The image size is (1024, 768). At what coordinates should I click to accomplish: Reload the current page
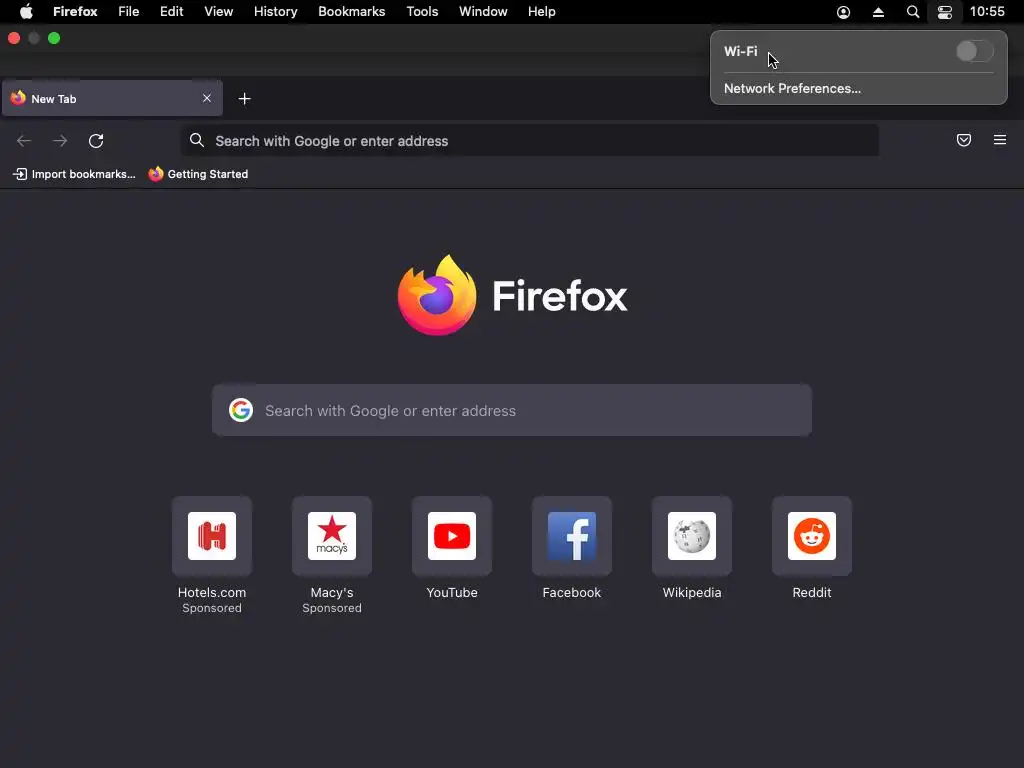tap(96, 141)
